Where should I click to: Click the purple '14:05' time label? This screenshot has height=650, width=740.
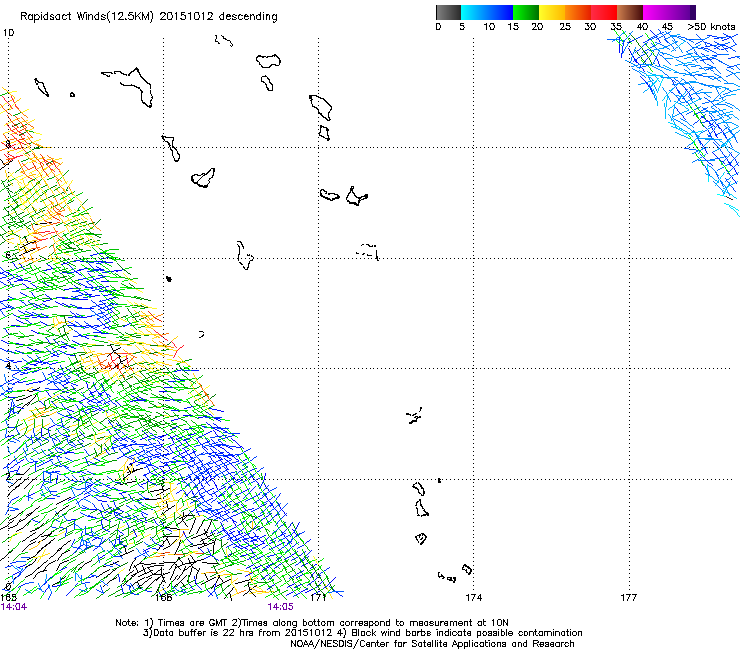(x=280, y=607)
